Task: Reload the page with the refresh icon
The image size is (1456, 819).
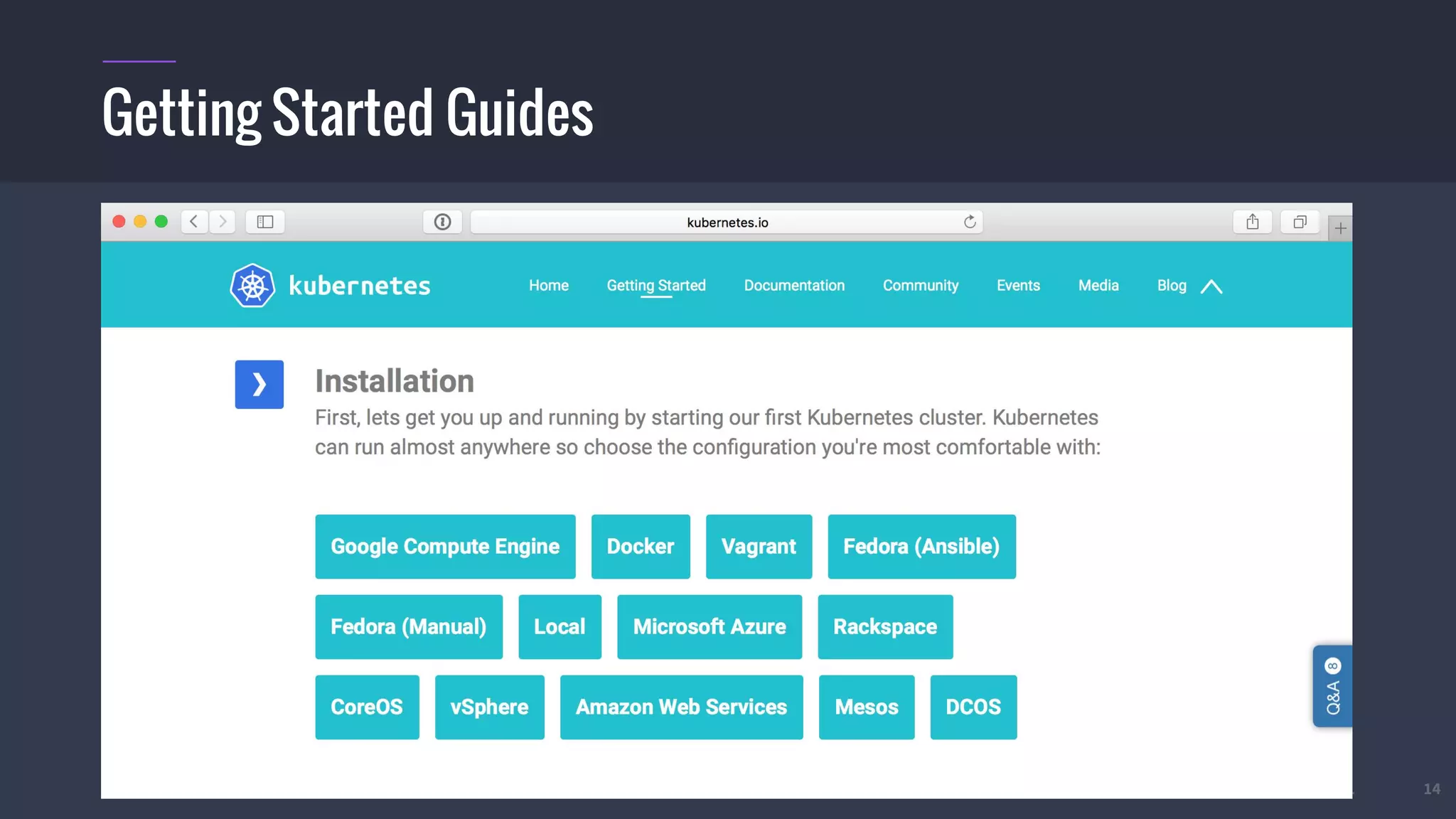Action: pos(970,222)
